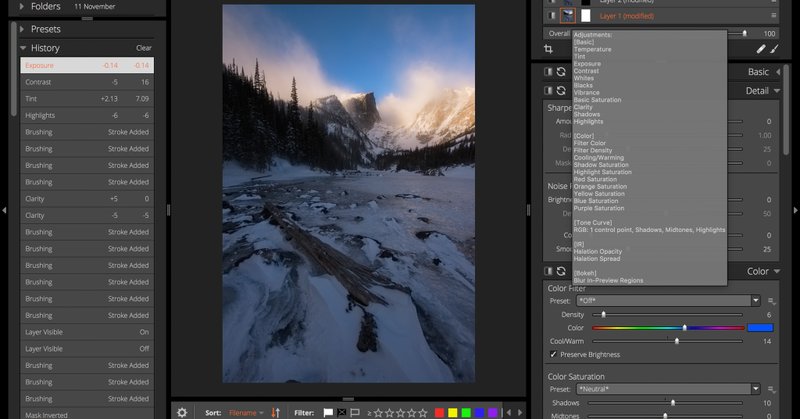This screenshot has width=800, height=419.
Task: Open Layer 1 options menu icon
Action: tap(773, 16)
